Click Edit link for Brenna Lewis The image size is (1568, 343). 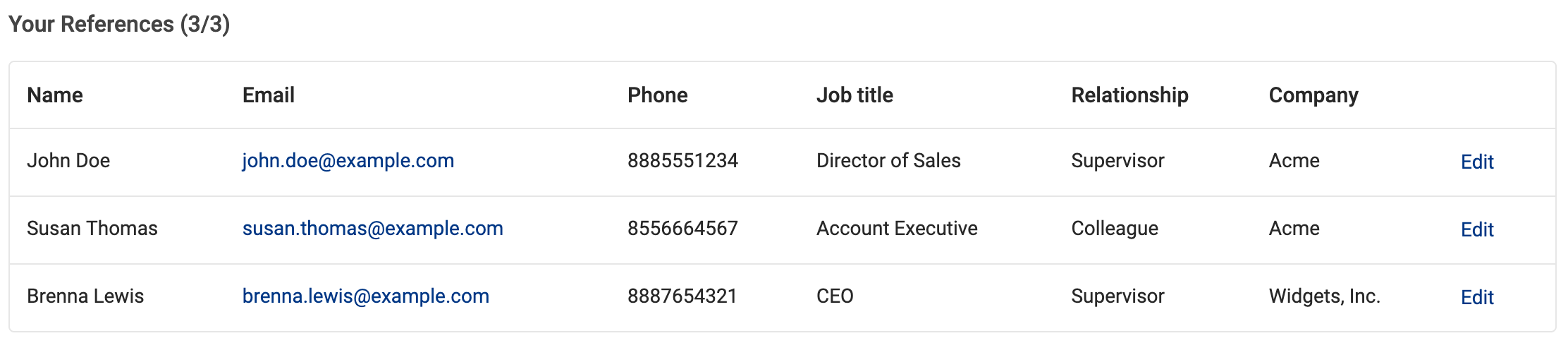click(x=1477, y=297)
